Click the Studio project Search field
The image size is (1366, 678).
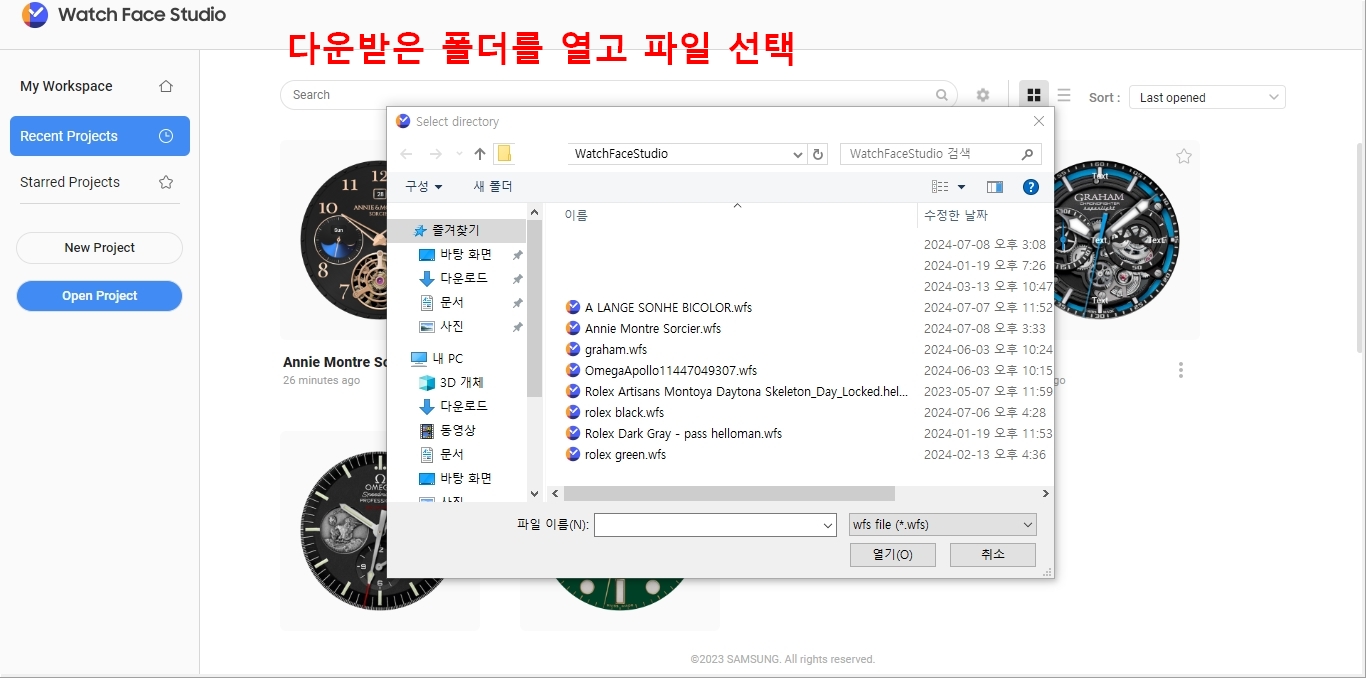[x=618, y=95]
